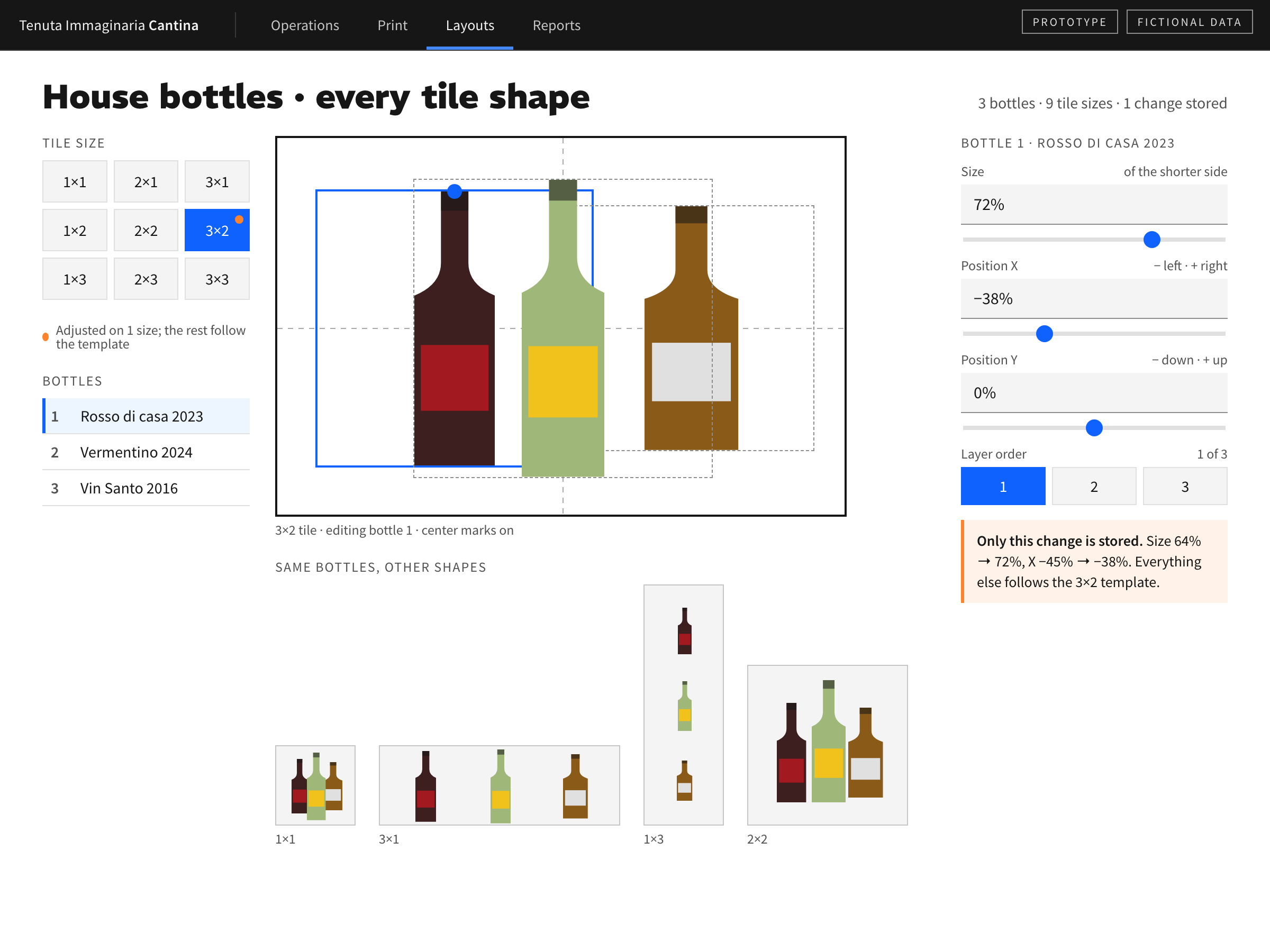
Task: Click the PROTOTYPE badge
Action: pos(1069,22)
